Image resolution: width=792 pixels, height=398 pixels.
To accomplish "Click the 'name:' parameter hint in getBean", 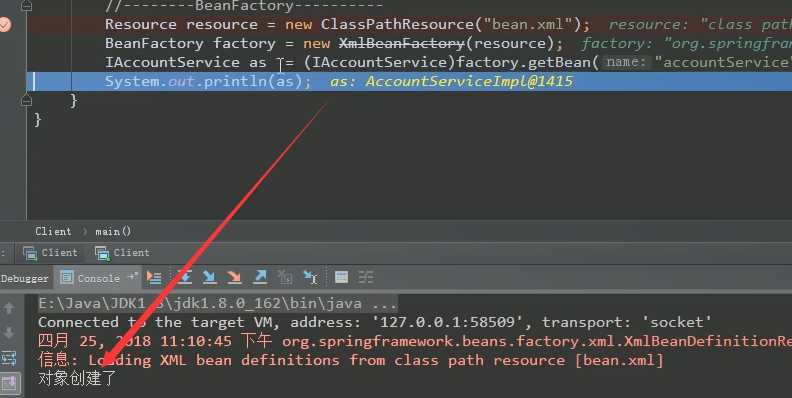I will point(626,62).
